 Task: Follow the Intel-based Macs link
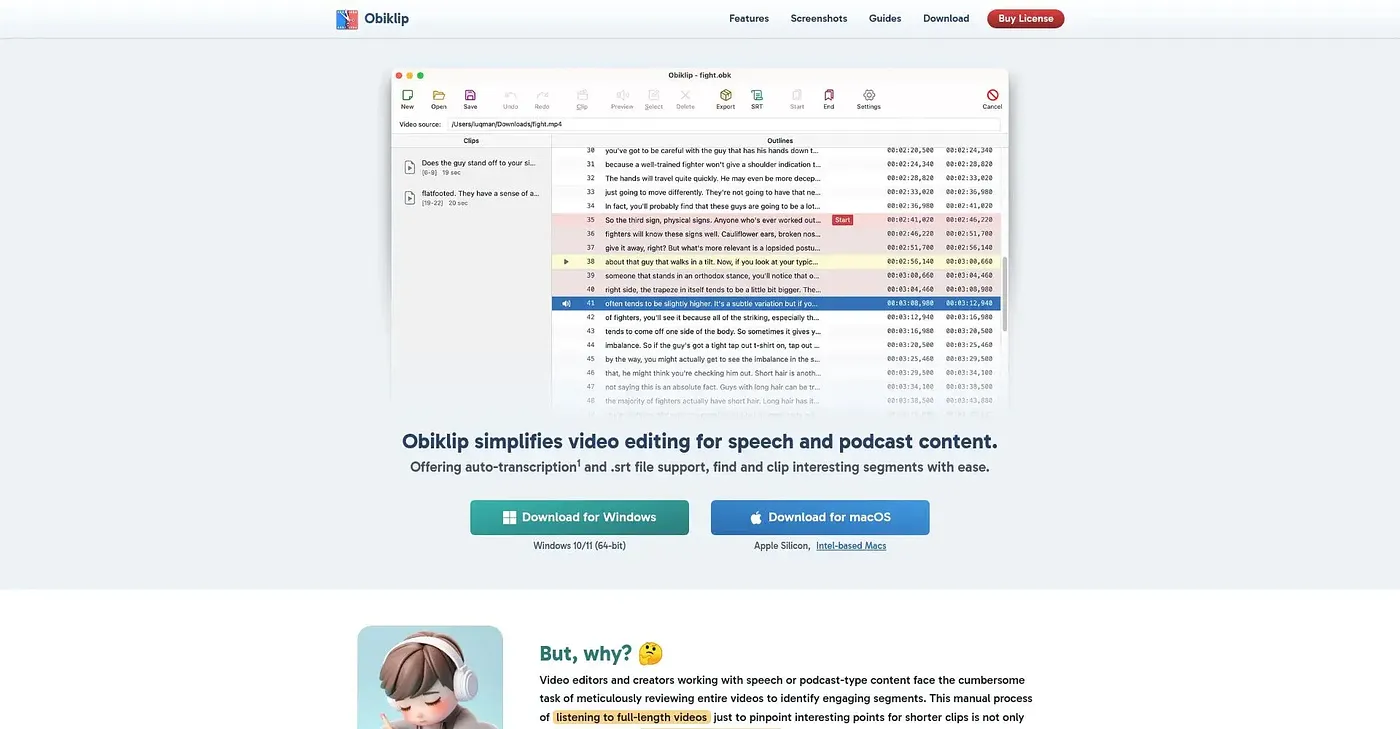coord(851,546)
